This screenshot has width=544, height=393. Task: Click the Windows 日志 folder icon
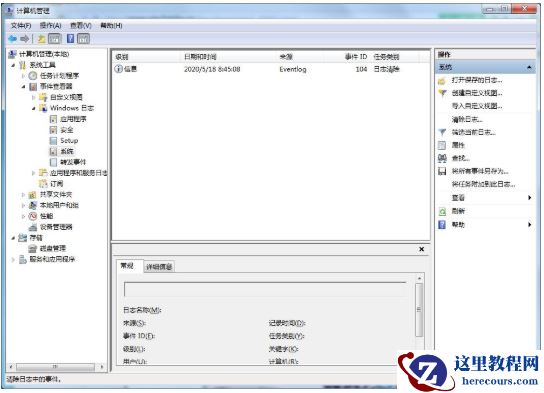43,108
